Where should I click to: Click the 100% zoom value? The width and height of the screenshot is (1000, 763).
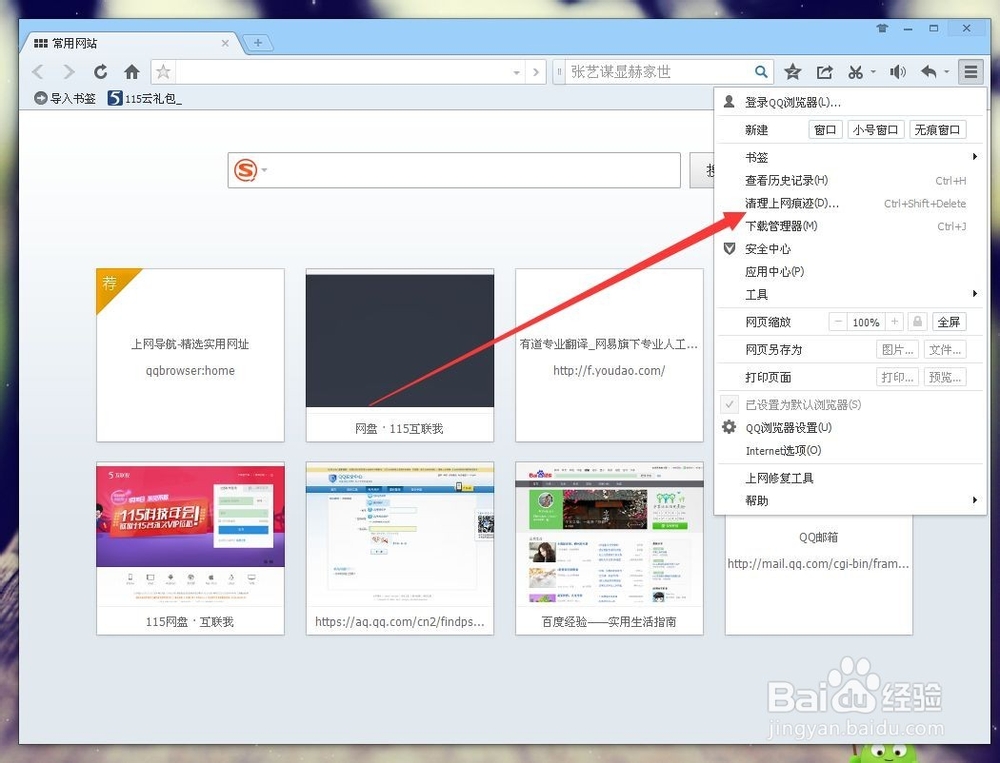click(x=866, y=322)
